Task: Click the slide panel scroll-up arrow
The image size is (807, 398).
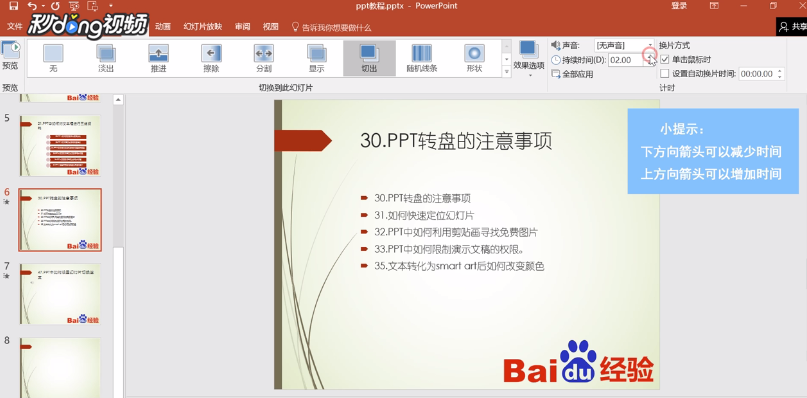Action: tap(118, 99)
